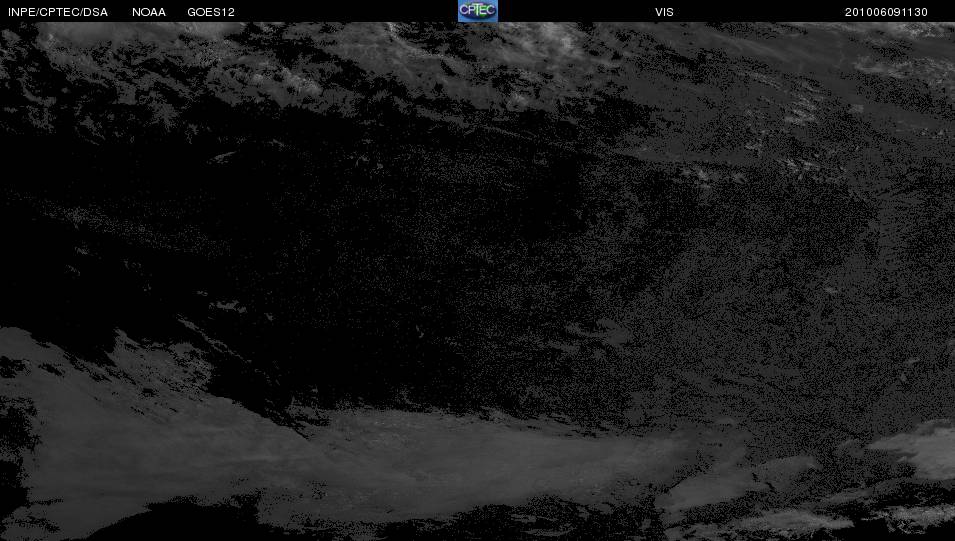The image size is (955, 541).
Task: Click the CPTEC logo in the header
Action: click(x=478, y=11)
